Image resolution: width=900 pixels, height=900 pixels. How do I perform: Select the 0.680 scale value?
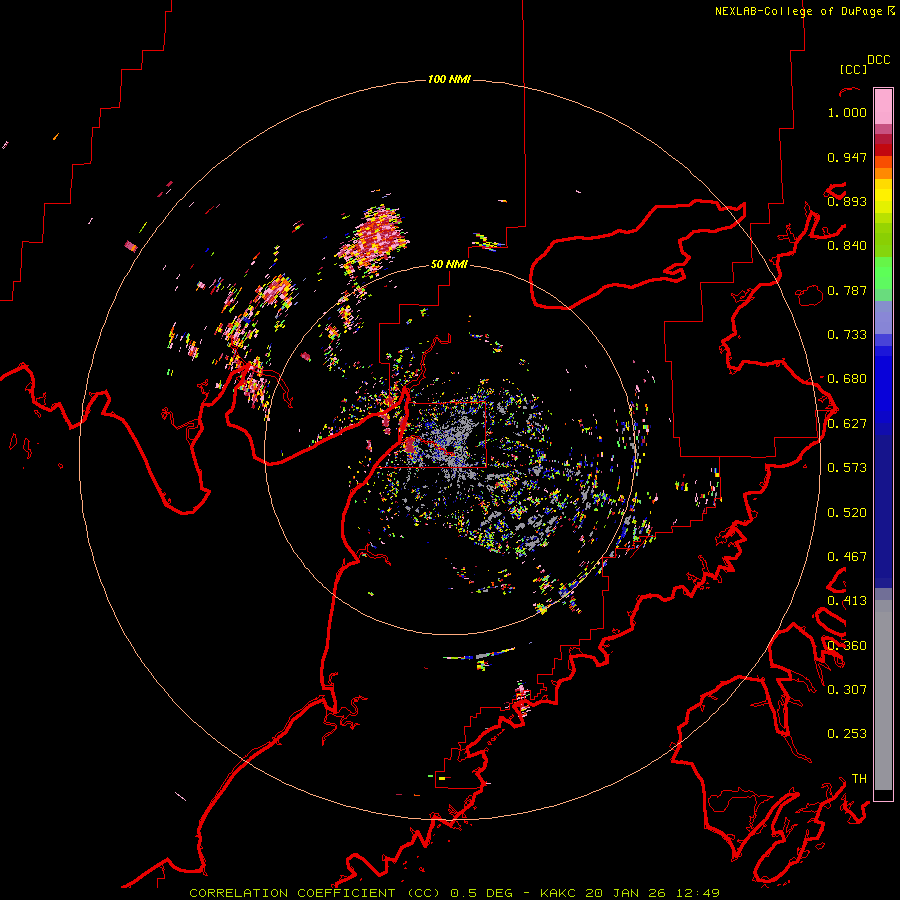(x=847, y=379)
